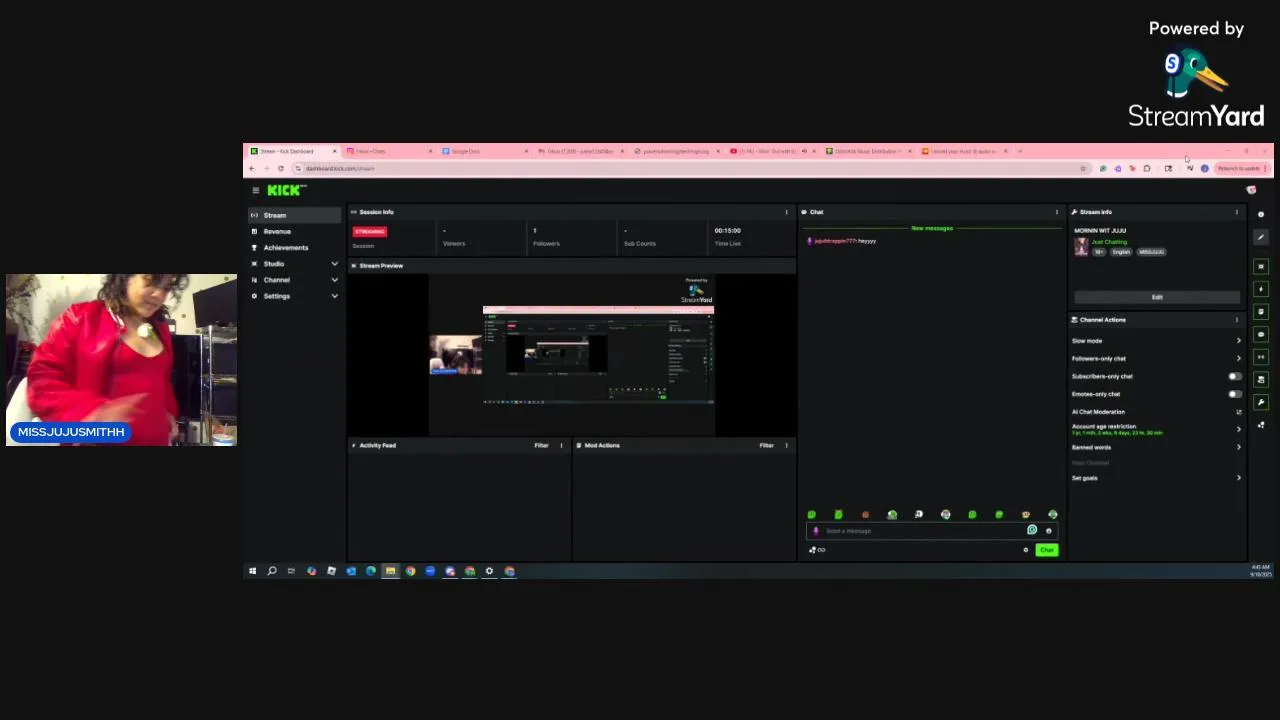The width and height of the screenshot is (1280, 720).
Task: Toggle Subscribers-only chat switch
Action: click(1235, 376)
